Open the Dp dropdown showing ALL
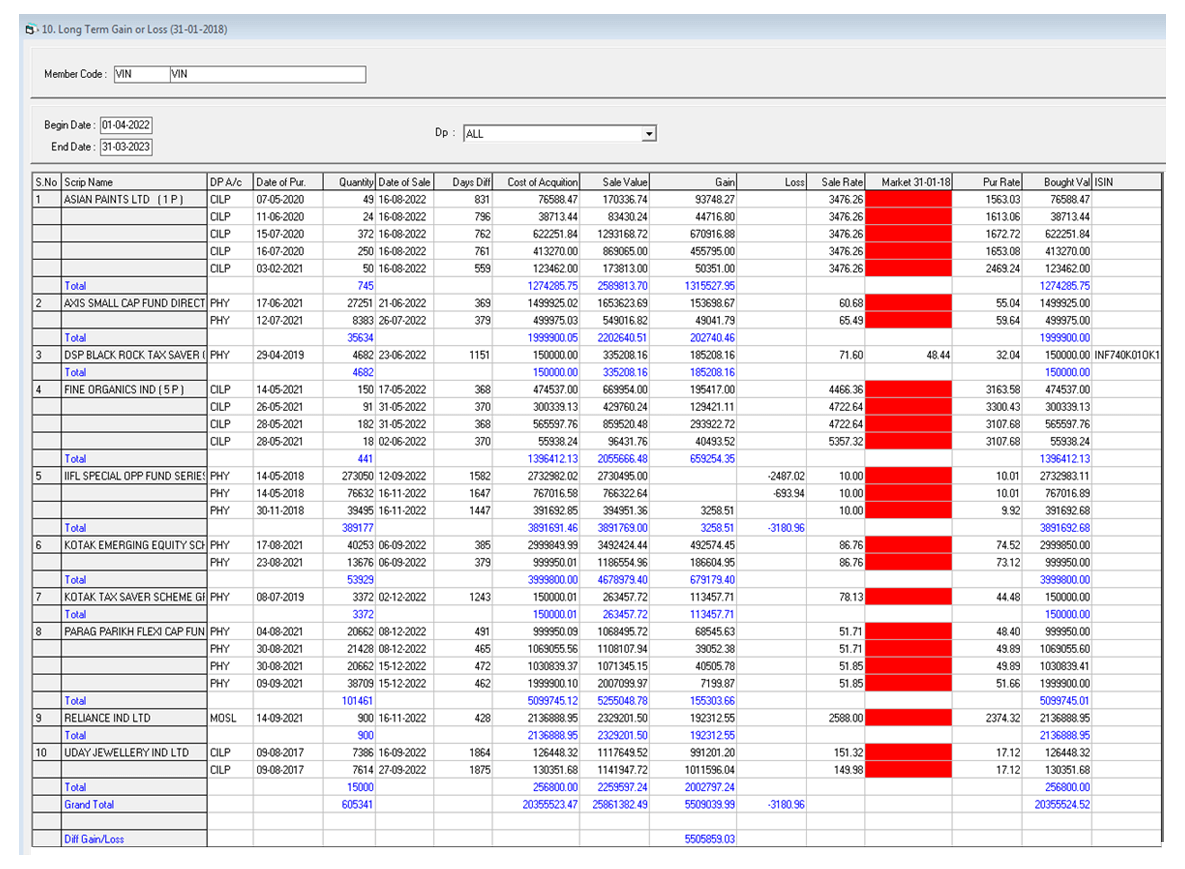This screenshot has width=1185, height=869. tap(648, 134)
